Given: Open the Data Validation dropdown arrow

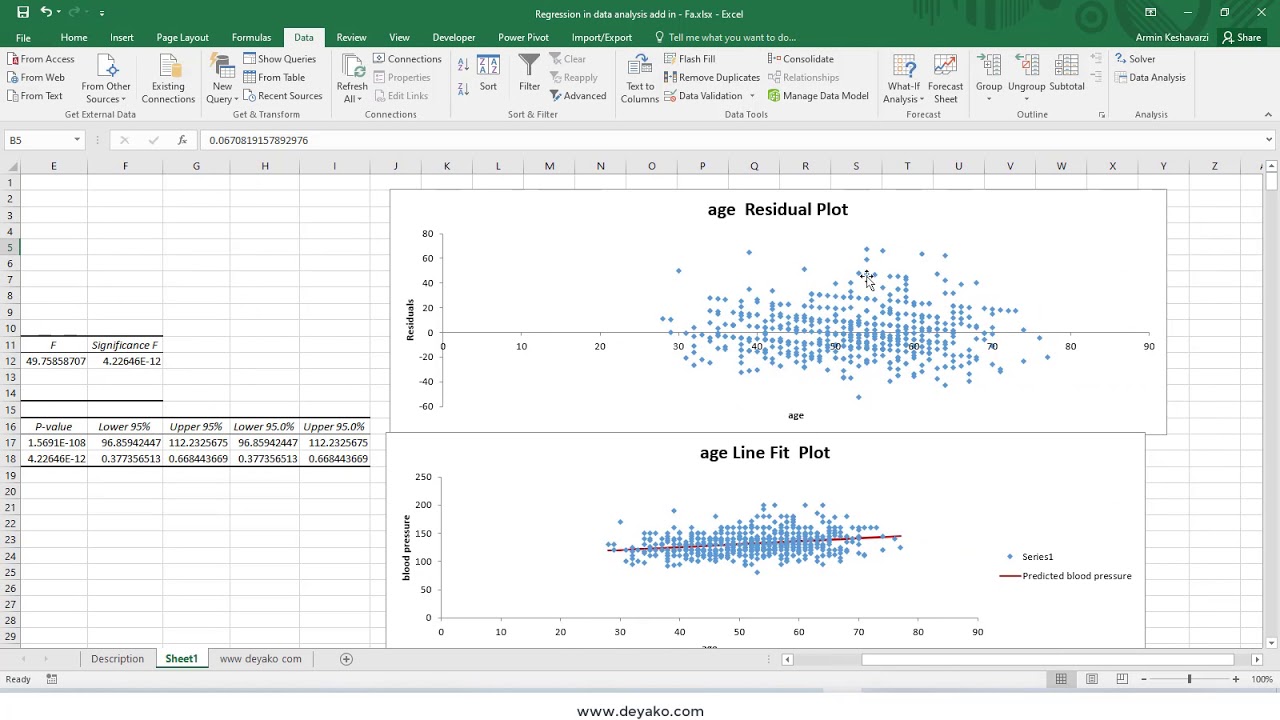Looking at the screenshot, I should pyautogui.click(x=752, y=96).
